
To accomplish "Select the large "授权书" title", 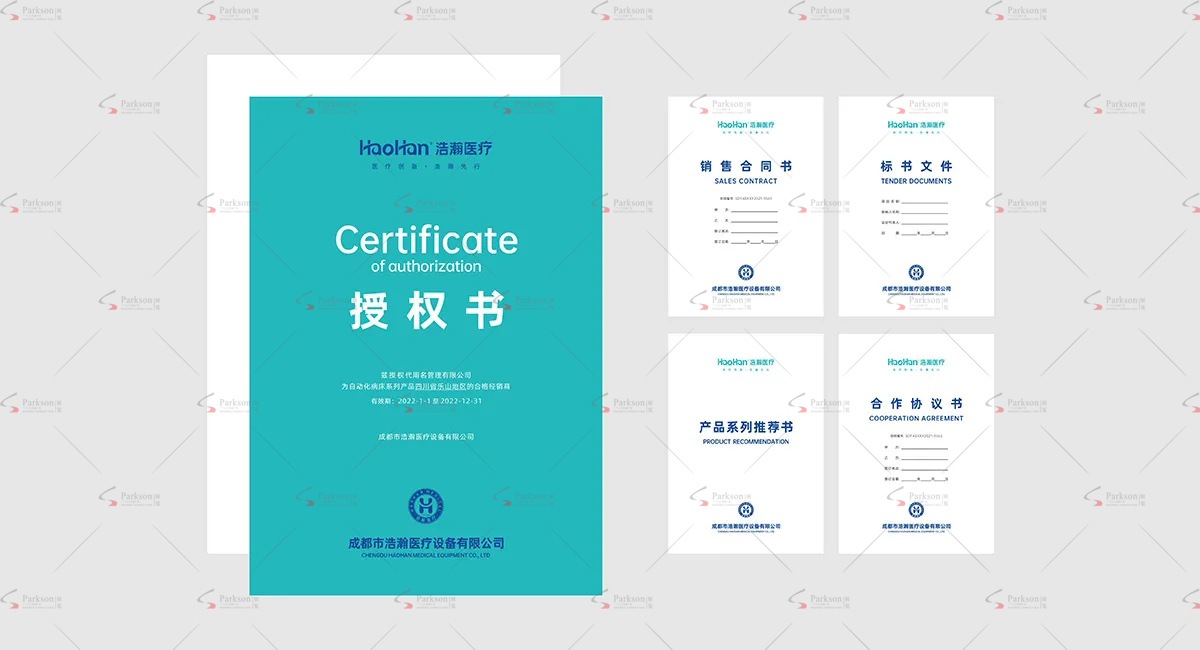I will (x=426, y=312).
